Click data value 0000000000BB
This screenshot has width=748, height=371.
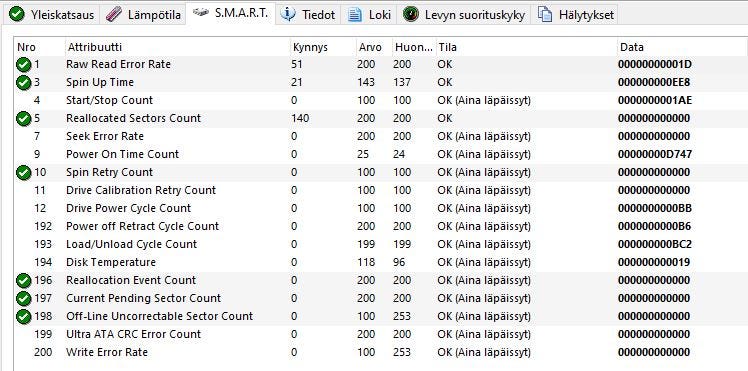(654, 208)
